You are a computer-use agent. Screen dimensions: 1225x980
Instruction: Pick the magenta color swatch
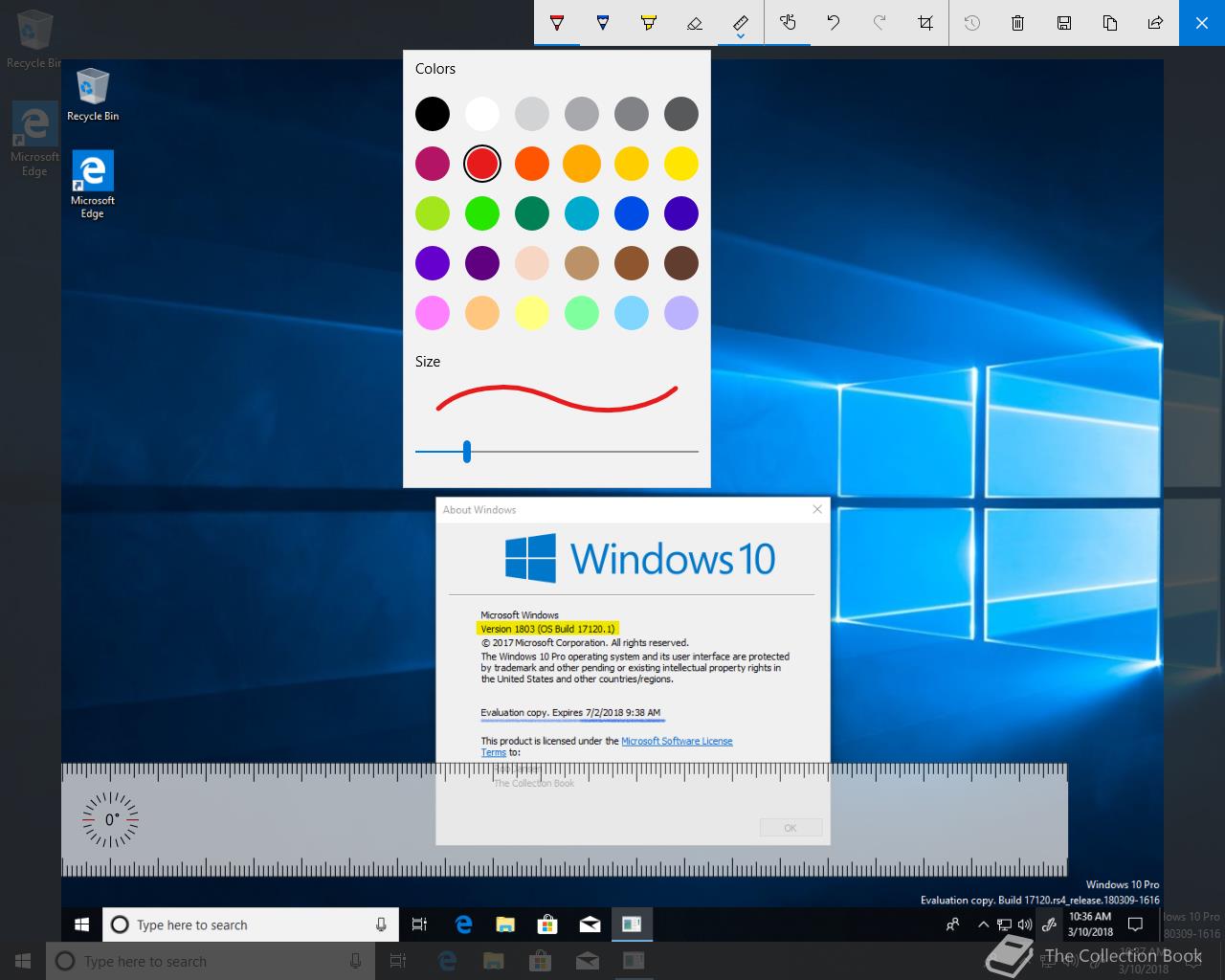[x=433, y=164]
